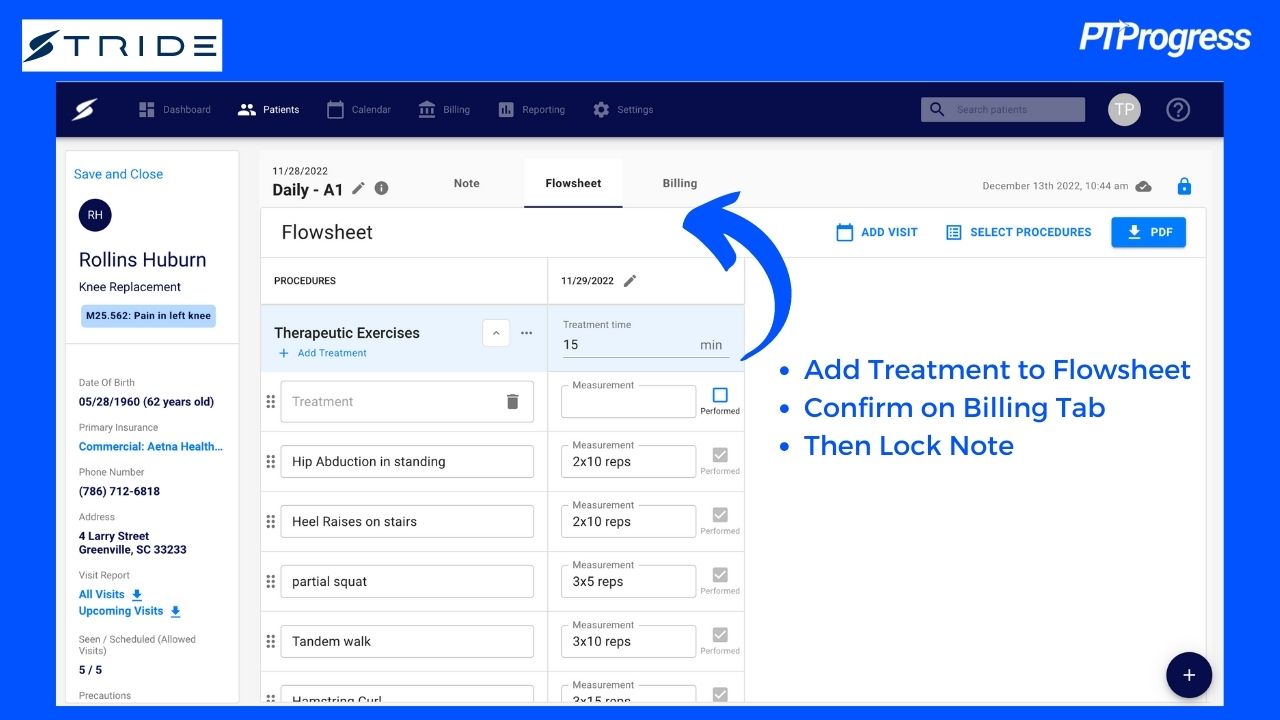Uncheck Performed for Hip Abduction in standing
Image resolution: width=1280 pixels, height=720 pixels.
[x=721, y=454]
